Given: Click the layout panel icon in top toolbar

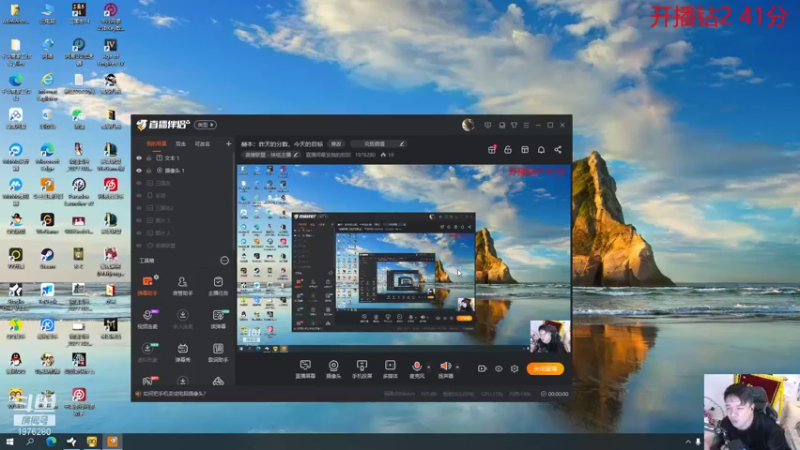Looking at the screenshot, I should pyautogui.click(x=524, y=149).
